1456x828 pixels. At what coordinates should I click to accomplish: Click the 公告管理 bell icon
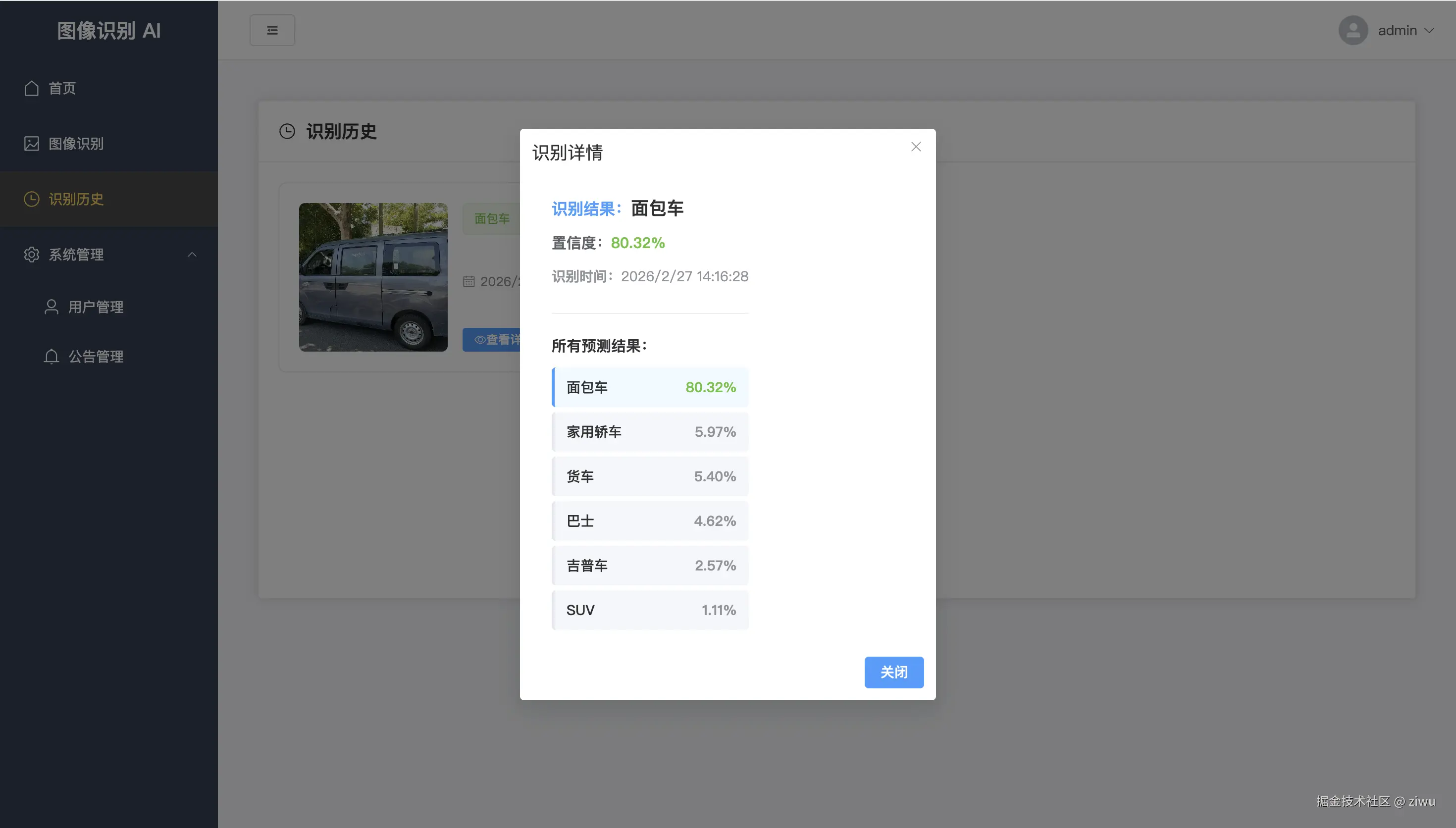click(51, 357)
